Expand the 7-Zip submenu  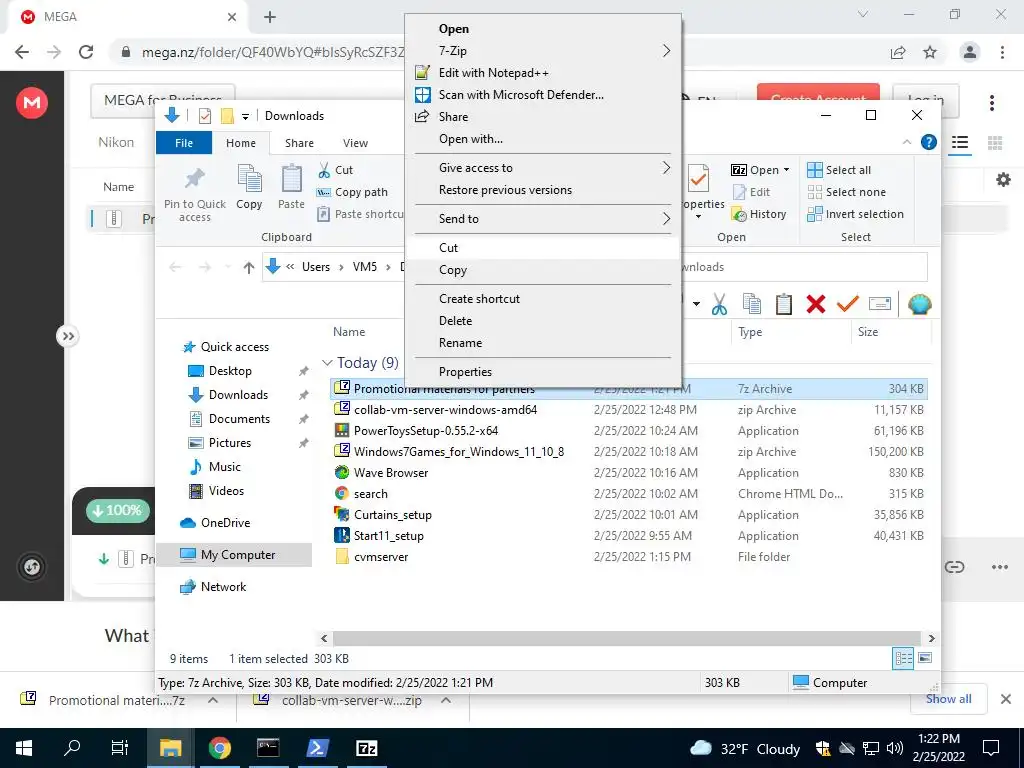[665, 51]
